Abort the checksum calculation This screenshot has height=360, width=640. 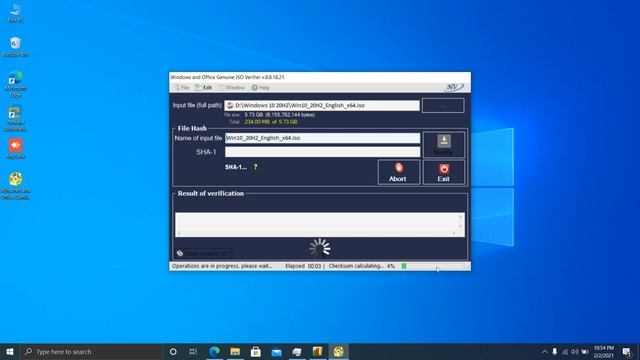click(398, 172)
